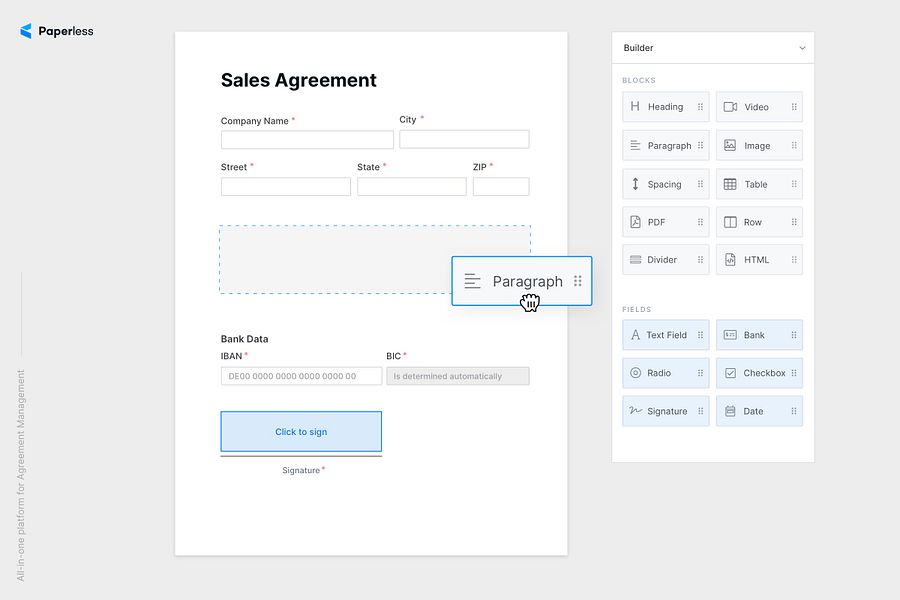Click the Radio field circle icon
The width and height of the screenshot is (900, 600).
pyautogui.click(x=635, y=373)
